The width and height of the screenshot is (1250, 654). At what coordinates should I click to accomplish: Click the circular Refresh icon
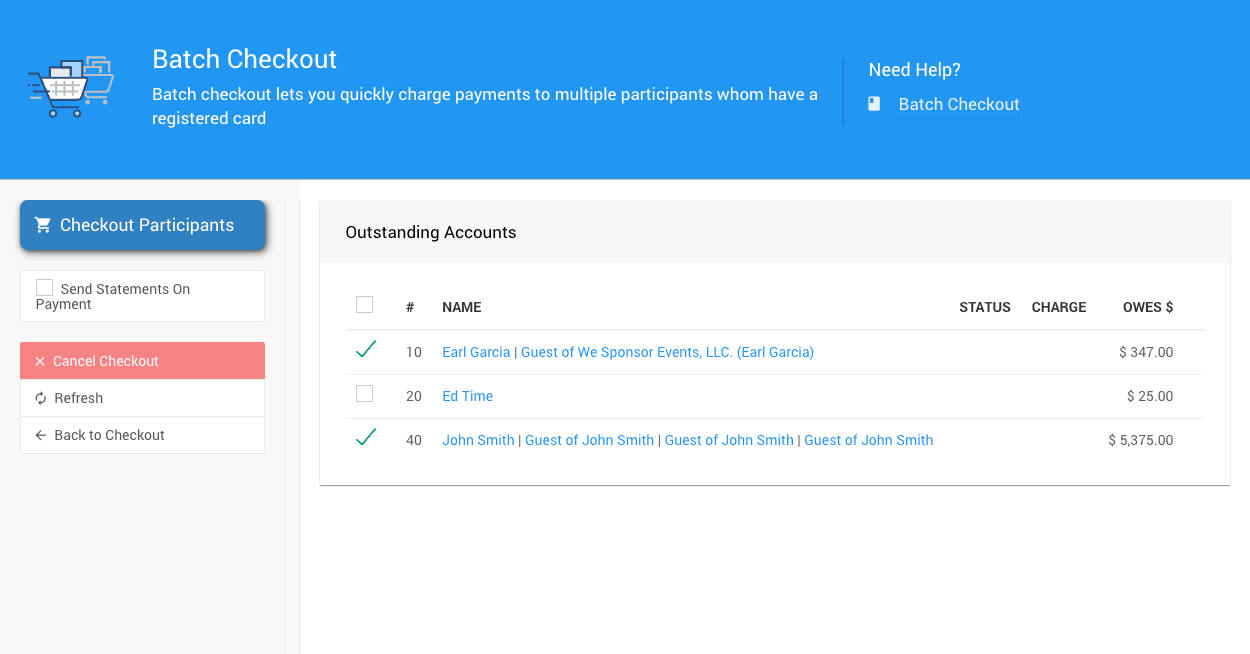pyautogui.click(x=41, y=398)
